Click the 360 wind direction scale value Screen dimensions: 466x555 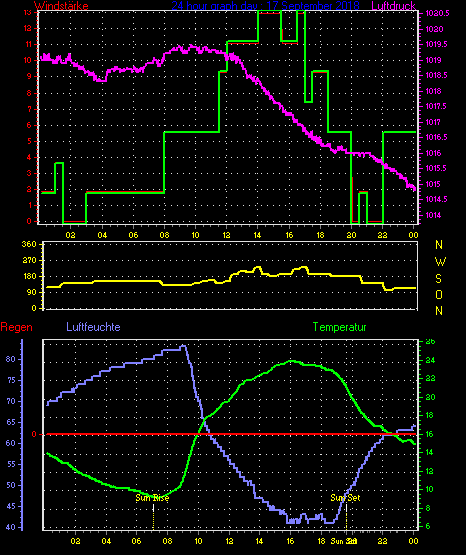pyautogui.click(x=29, y=244)
